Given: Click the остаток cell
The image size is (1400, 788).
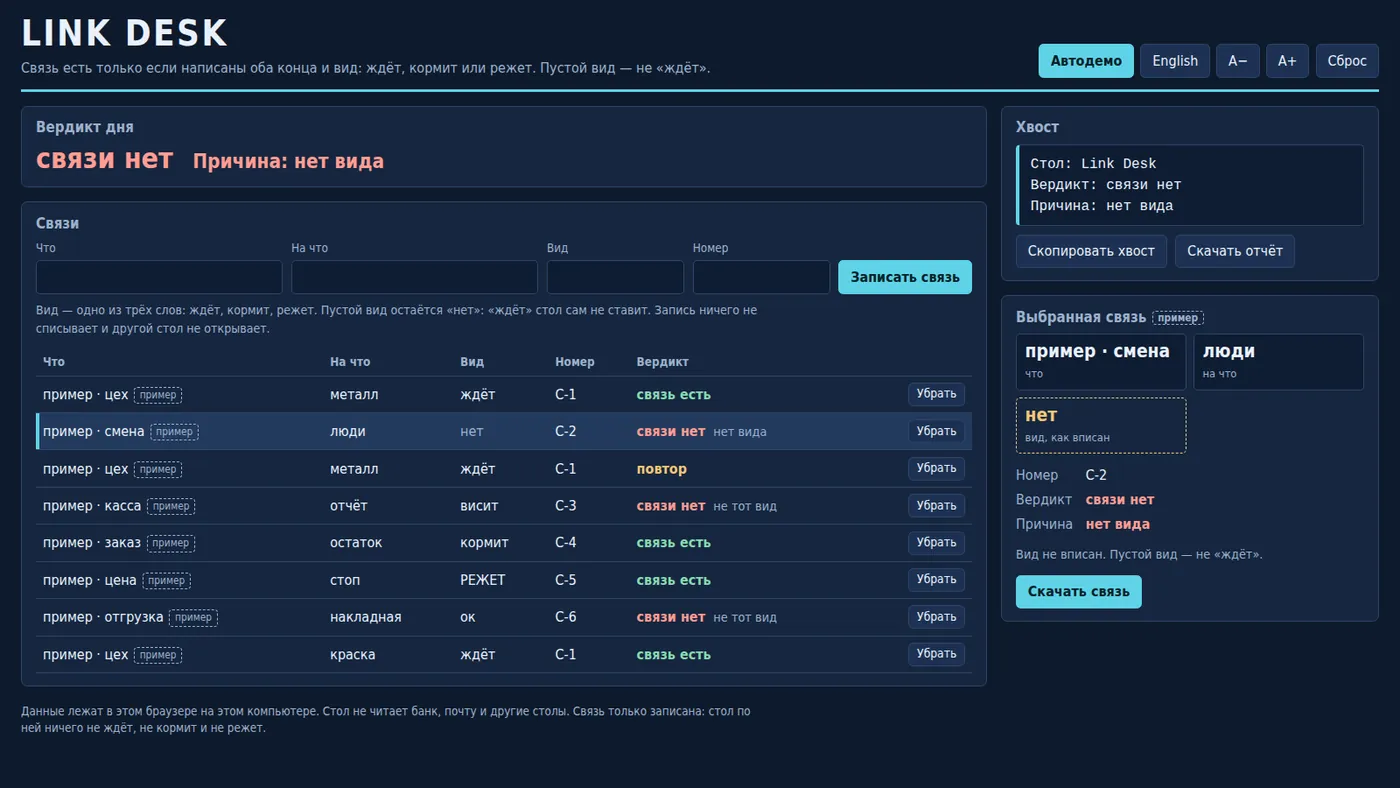Looking at the screenshot, I should click(356, 543).
